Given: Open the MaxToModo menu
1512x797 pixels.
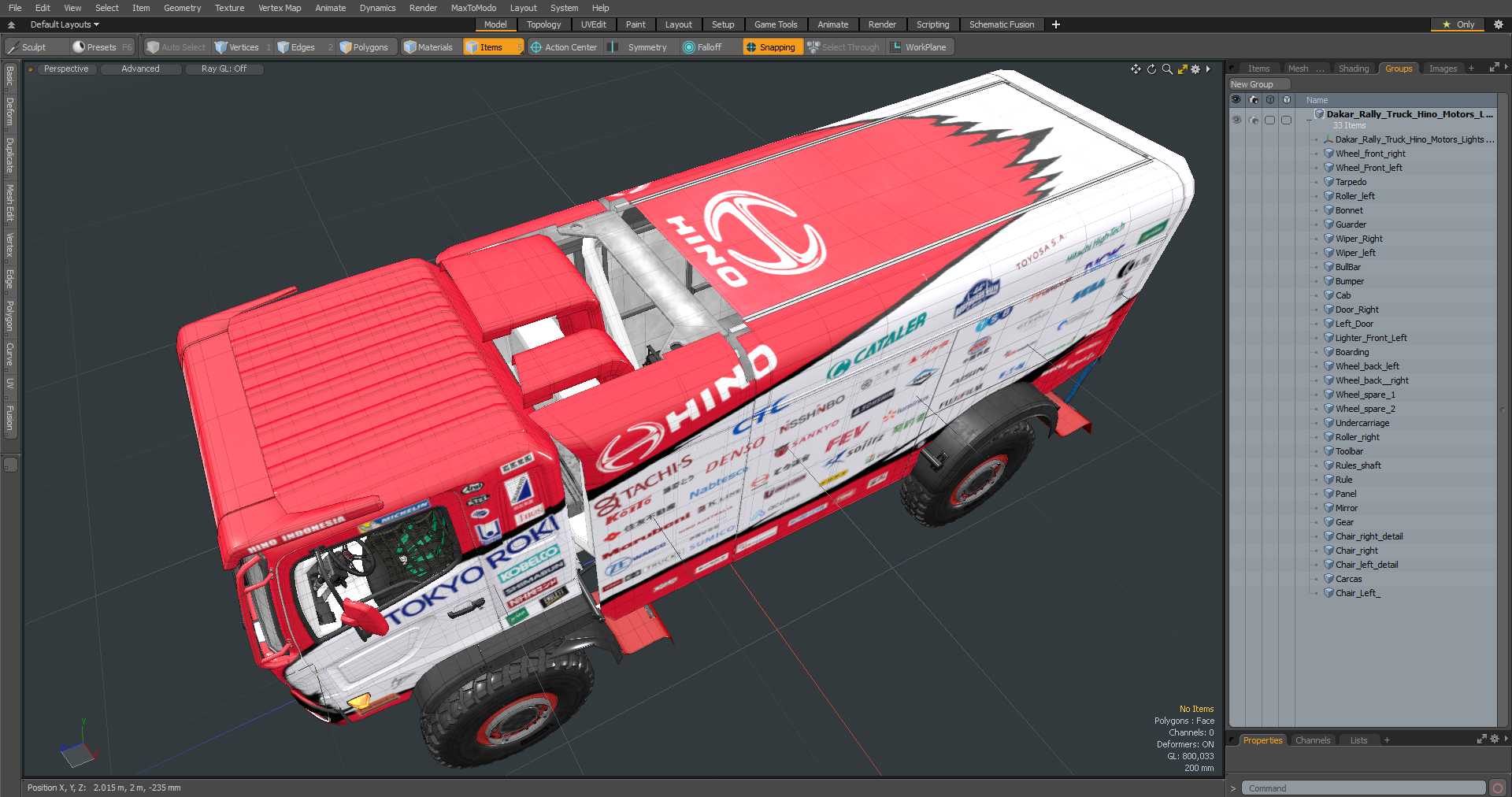Looking at the screenshot, I should (473, 8).
